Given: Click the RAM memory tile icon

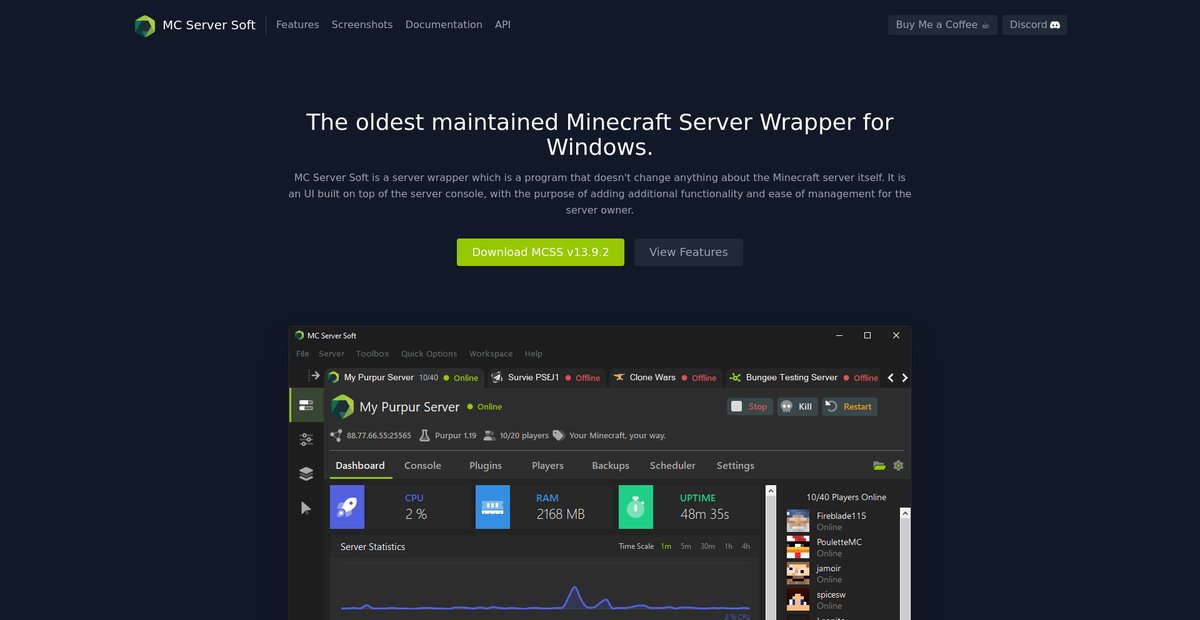Looking at the screenshot, I should (492, 507).
